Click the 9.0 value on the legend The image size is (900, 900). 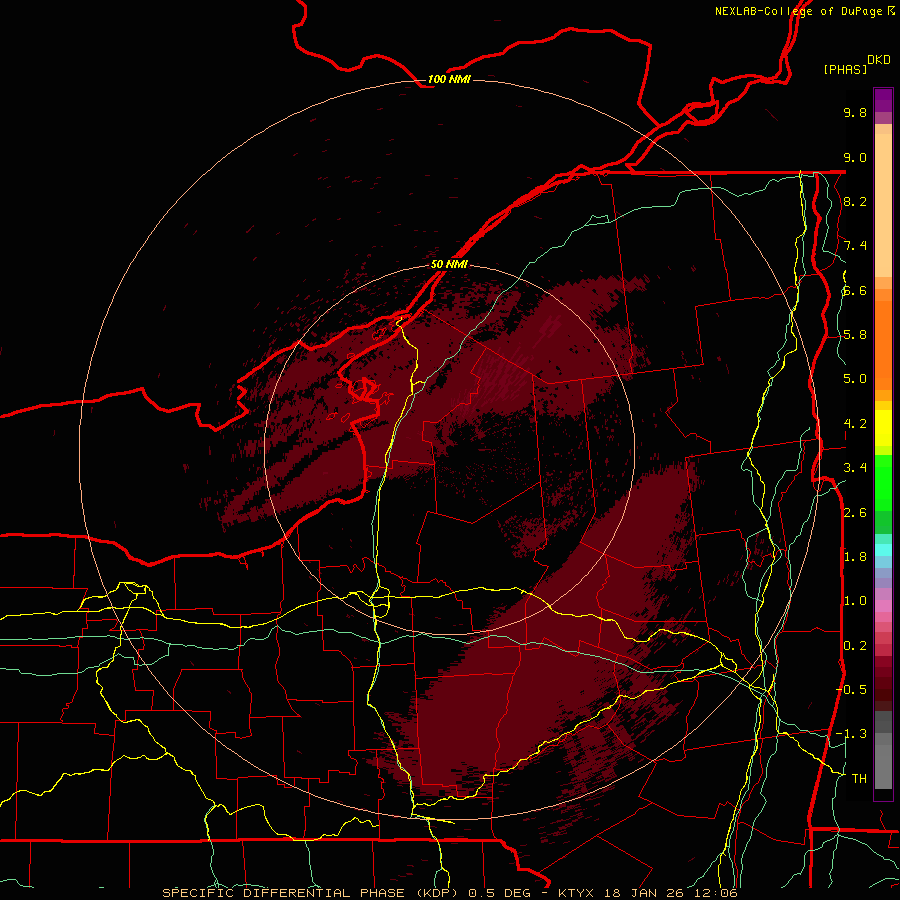tap(855, 157)
